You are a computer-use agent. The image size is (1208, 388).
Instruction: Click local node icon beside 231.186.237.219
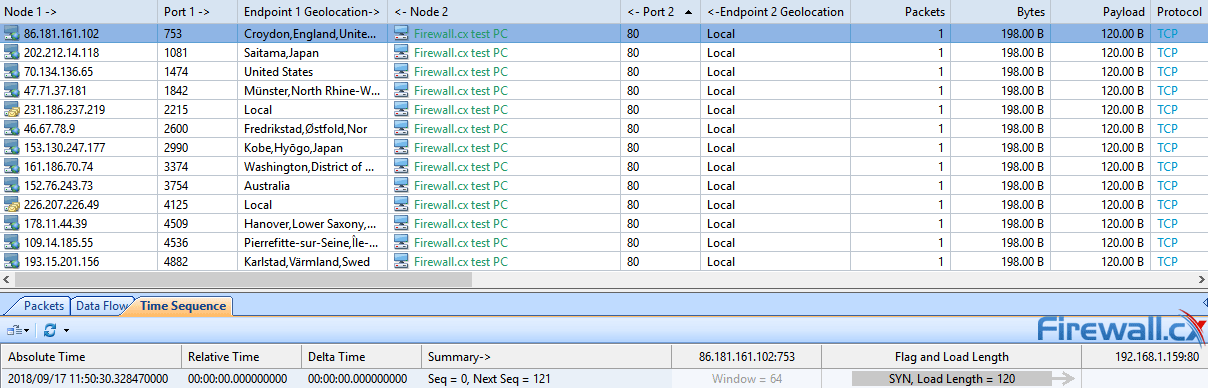tap(12, 110)
